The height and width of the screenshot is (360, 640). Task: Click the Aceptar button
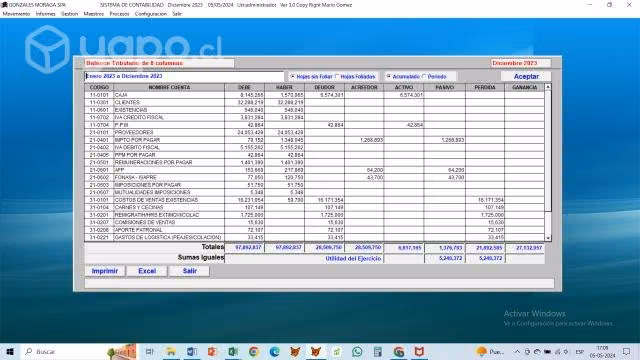click(x=526, y=76)
